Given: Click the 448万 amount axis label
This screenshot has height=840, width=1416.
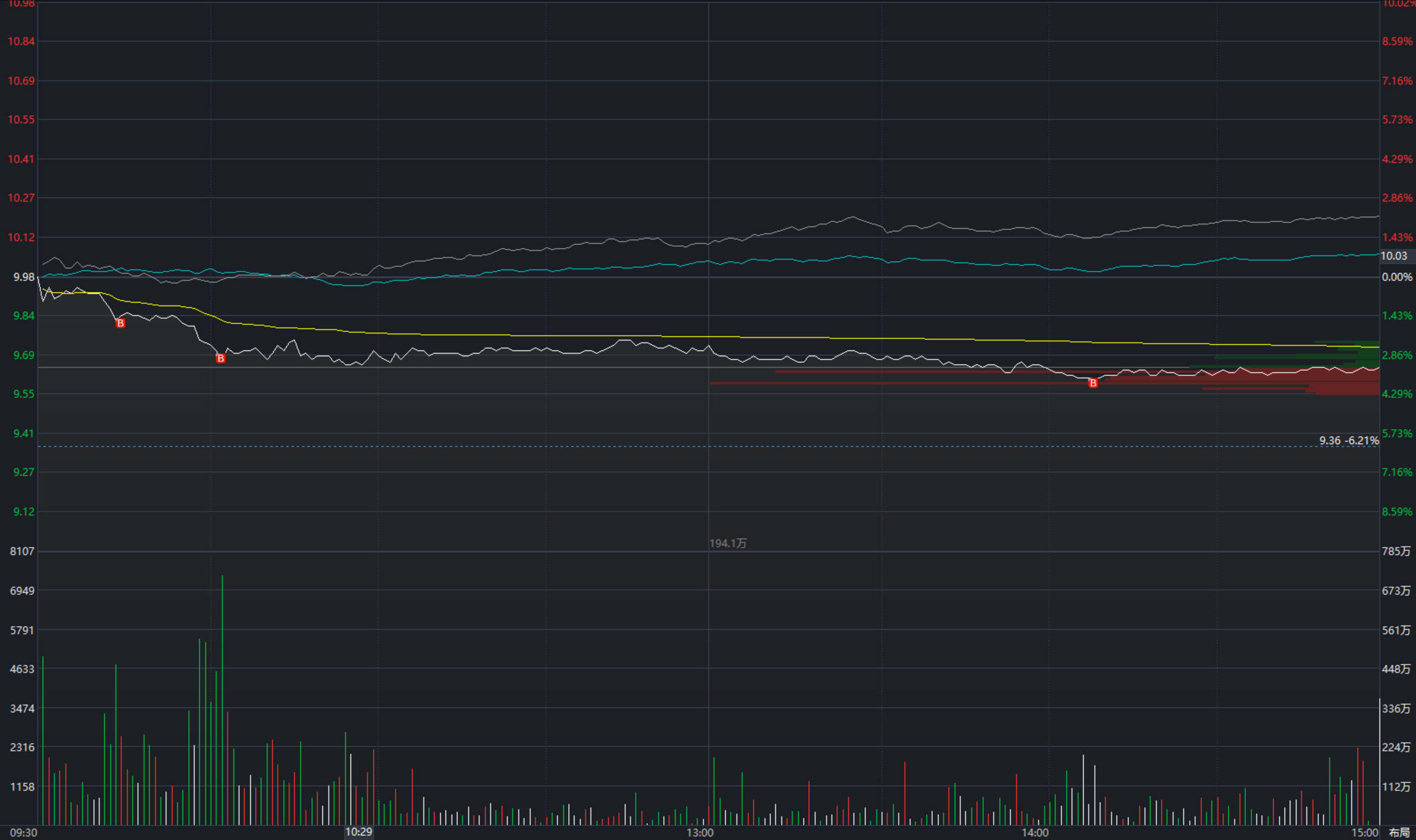Looking at the screenshot, I should [x=1396, y=669].
